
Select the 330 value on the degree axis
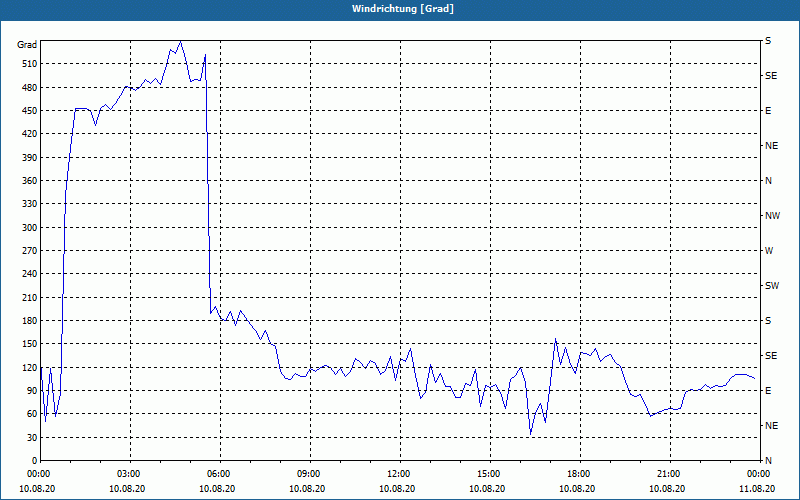click(30, 204)
